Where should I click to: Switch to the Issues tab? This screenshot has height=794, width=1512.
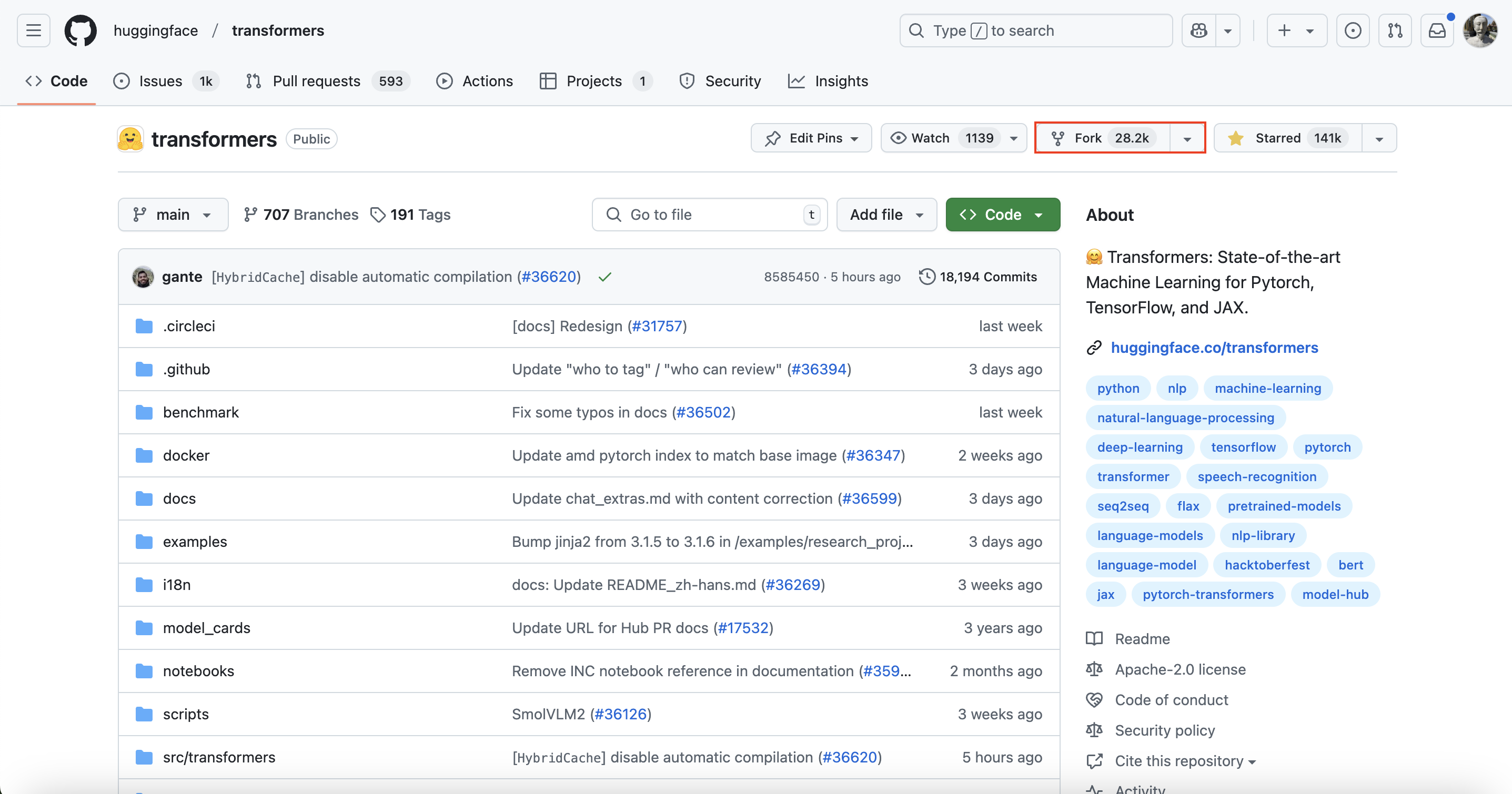[x=166, y=81]
